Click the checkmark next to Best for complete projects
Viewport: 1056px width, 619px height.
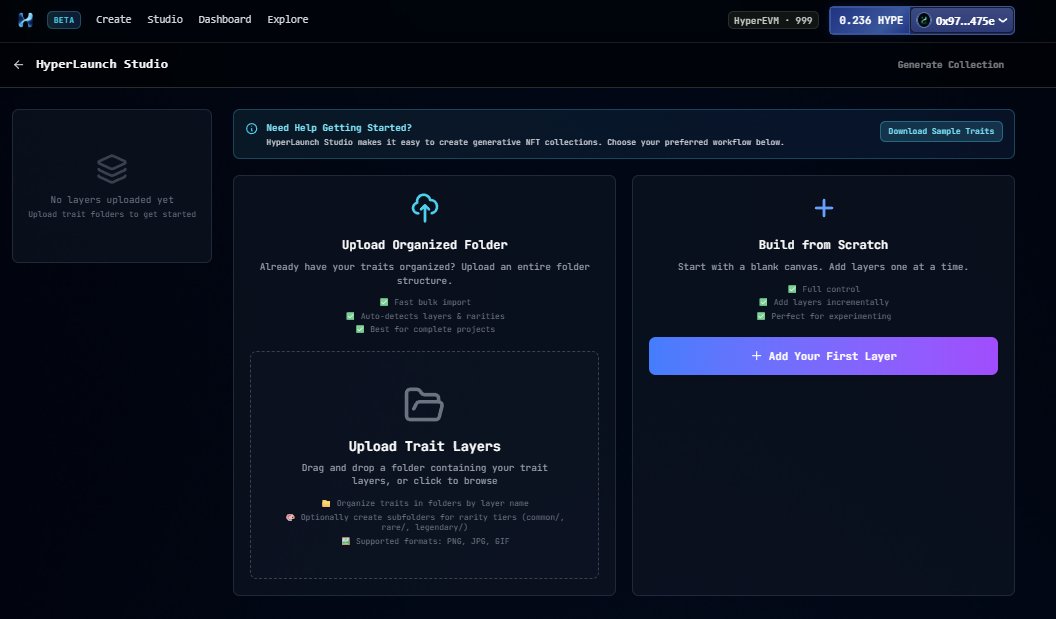360,329
